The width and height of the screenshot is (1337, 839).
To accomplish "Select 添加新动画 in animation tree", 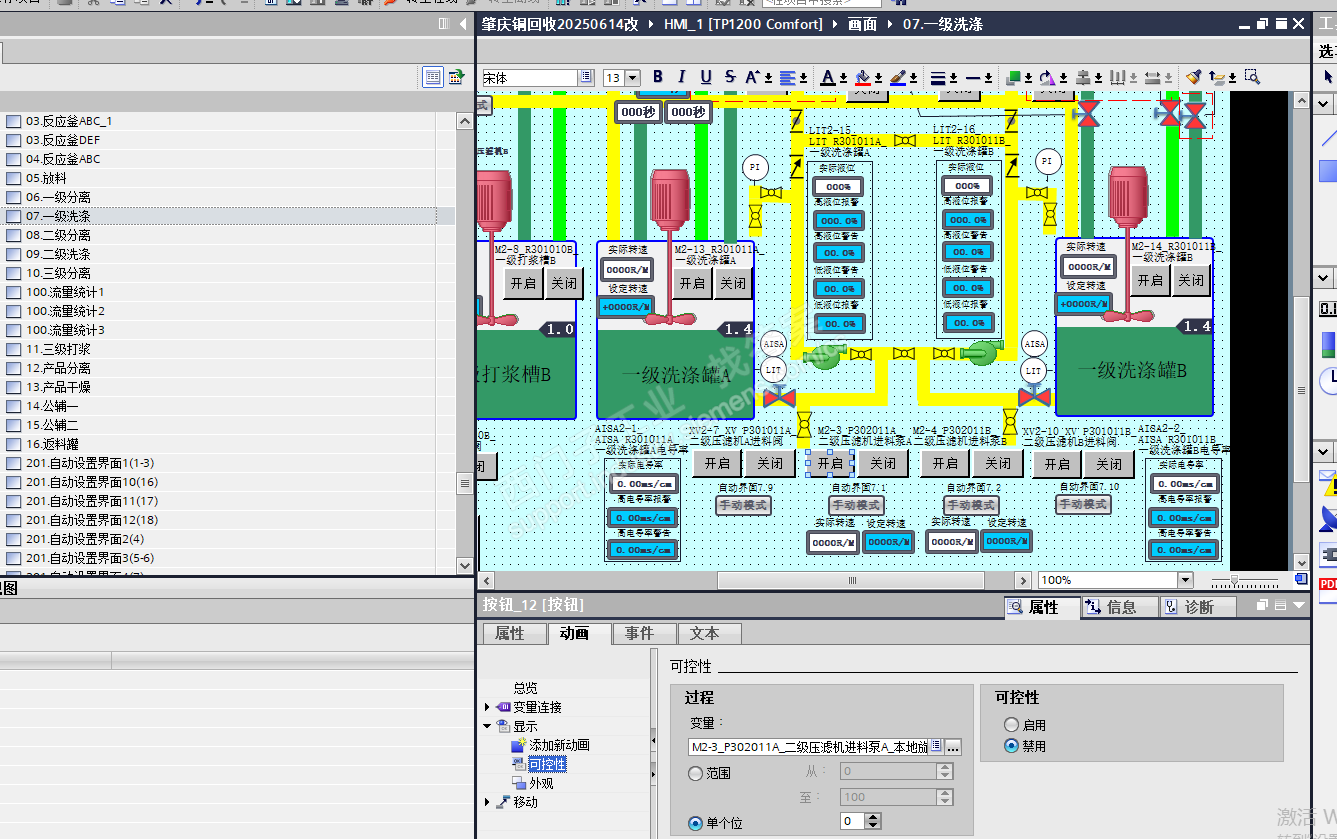I will 558,745.
